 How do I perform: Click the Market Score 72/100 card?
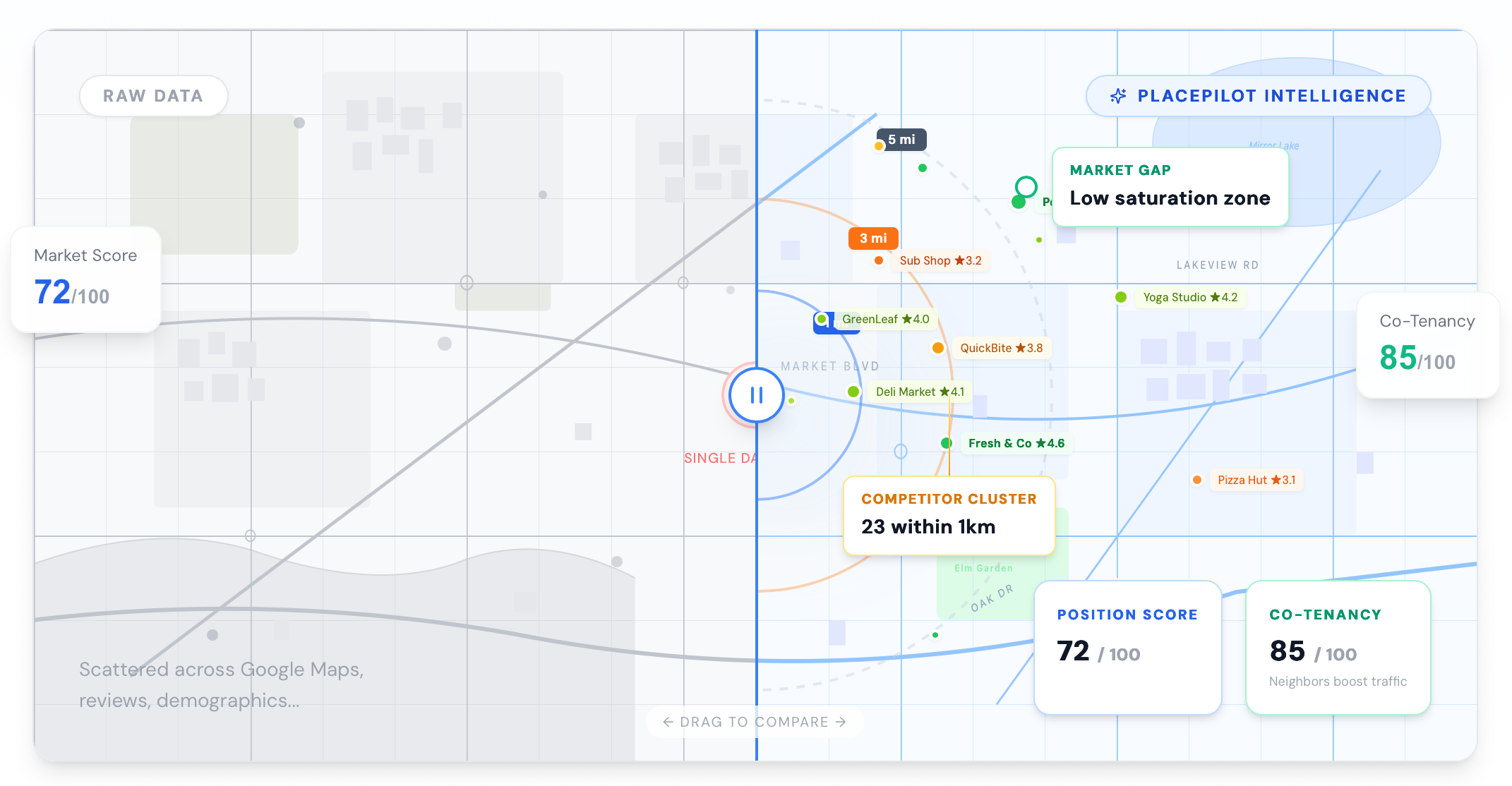tap(86, 278)
